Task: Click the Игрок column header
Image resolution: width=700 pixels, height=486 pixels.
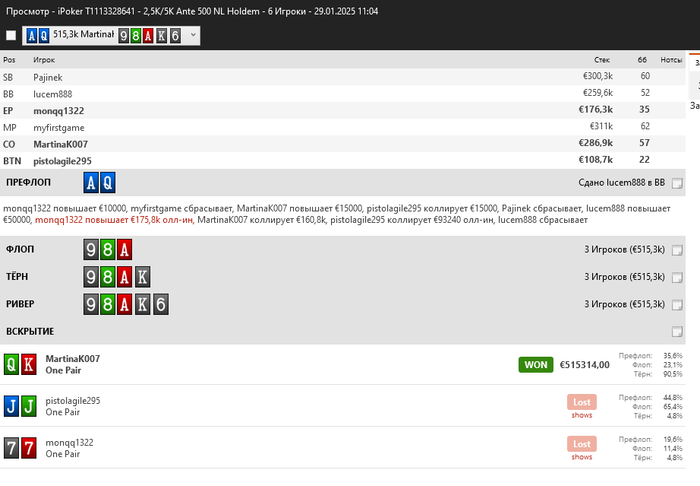Action: point(44,60)
